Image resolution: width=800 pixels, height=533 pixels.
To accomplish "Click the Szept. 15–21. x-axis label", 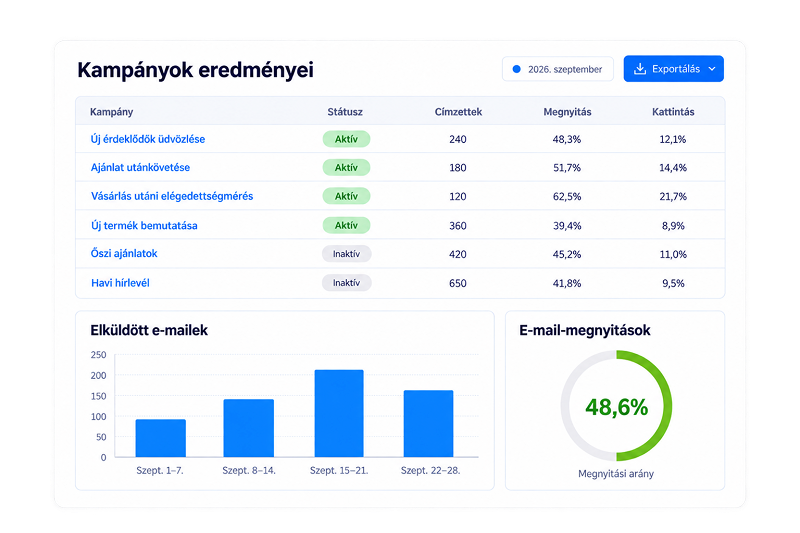I will tap(339, 470).
